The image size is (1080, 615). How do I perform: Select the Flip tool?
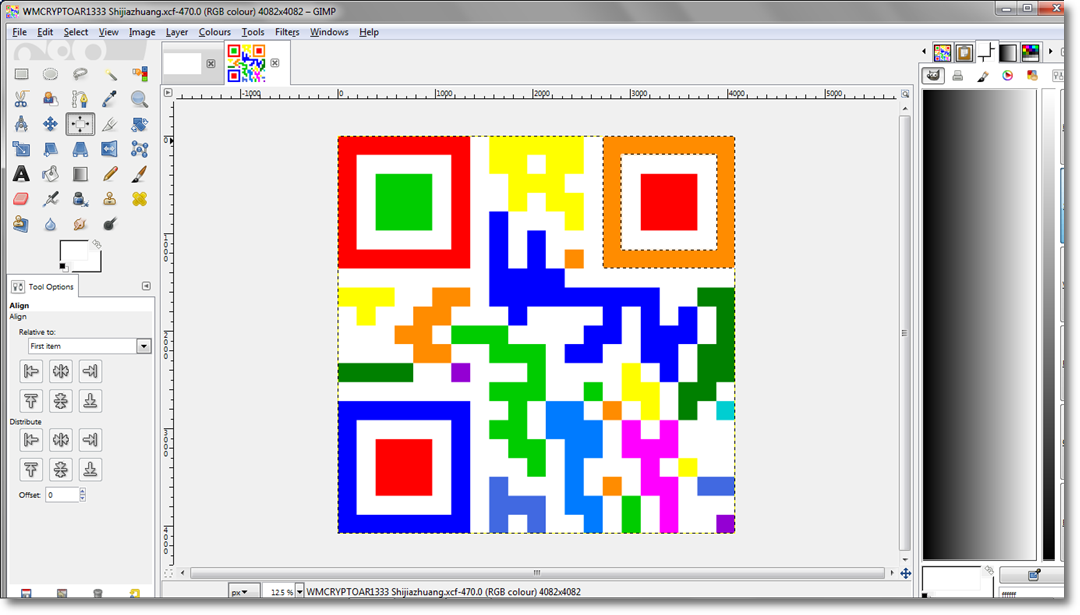[x=110, y=149]
